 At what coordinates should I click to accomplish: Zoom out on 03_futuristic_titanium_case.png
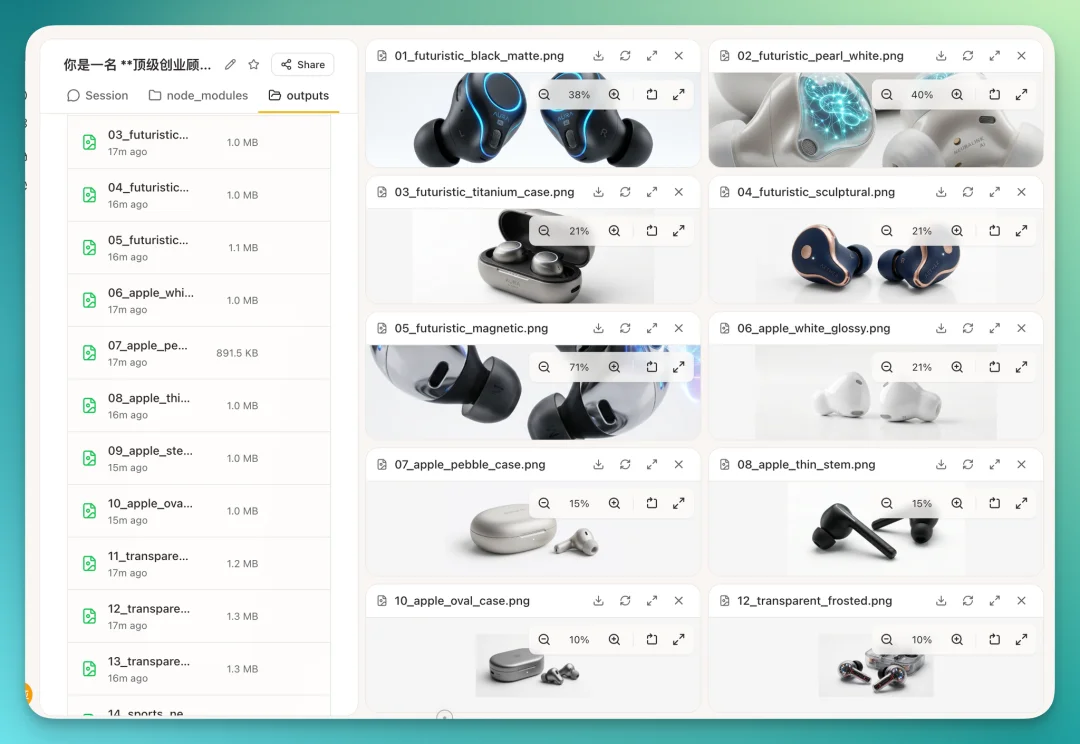544,230
